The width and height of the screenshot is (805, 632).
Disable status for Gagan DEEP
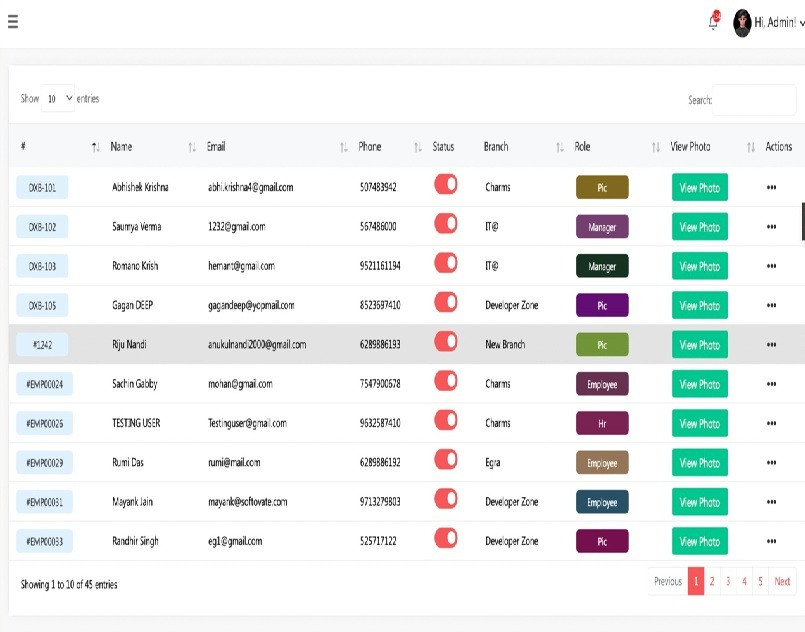[x=445, y=302]
